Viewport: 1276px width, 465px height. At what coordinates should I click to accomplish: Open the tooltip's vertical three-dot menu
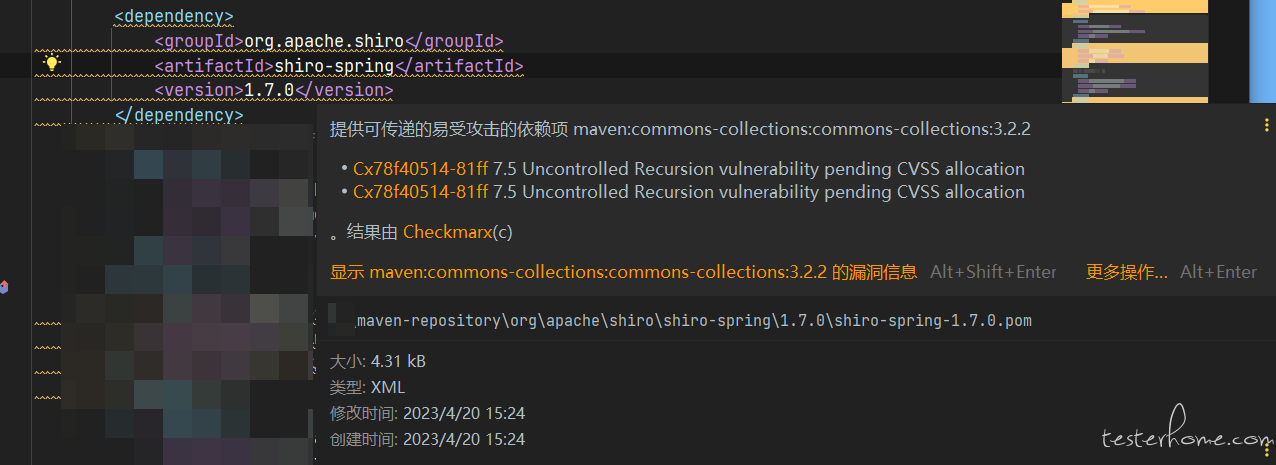[x=1266, y=126]
